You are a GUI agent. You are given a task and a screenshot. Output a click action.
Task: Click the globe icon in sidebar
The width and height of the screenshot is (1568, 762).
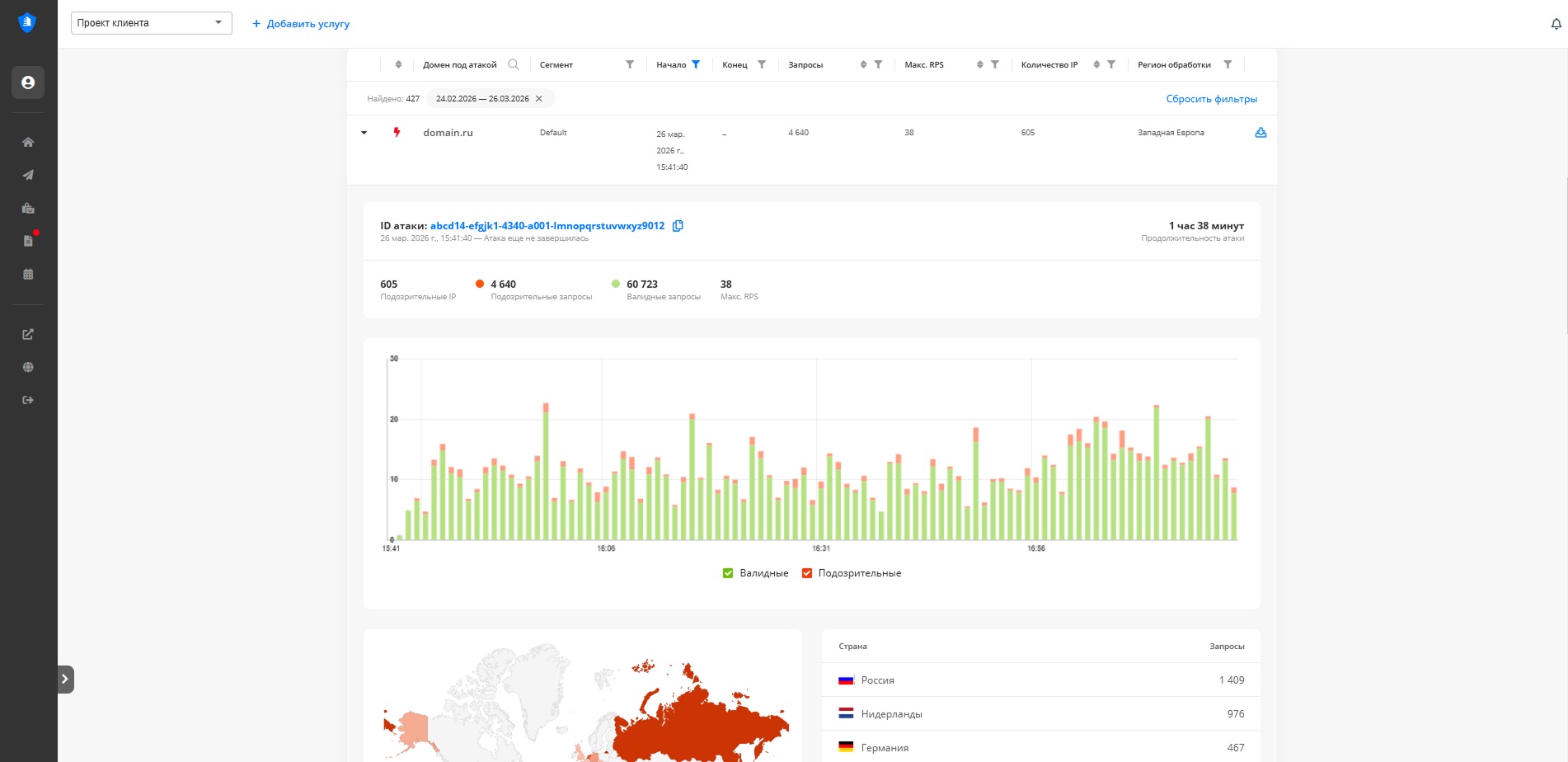(28, 367)
